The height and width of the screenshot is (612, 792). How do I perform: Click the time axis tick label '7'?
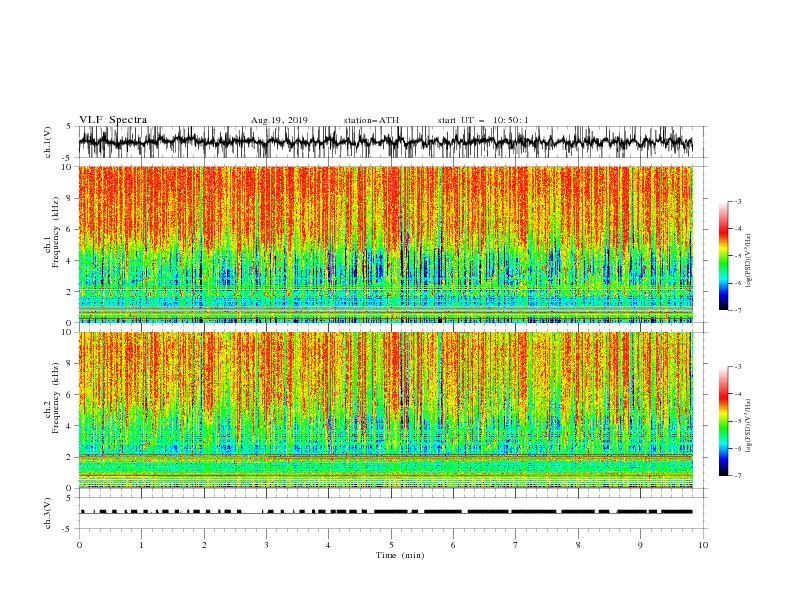[516, 545]
